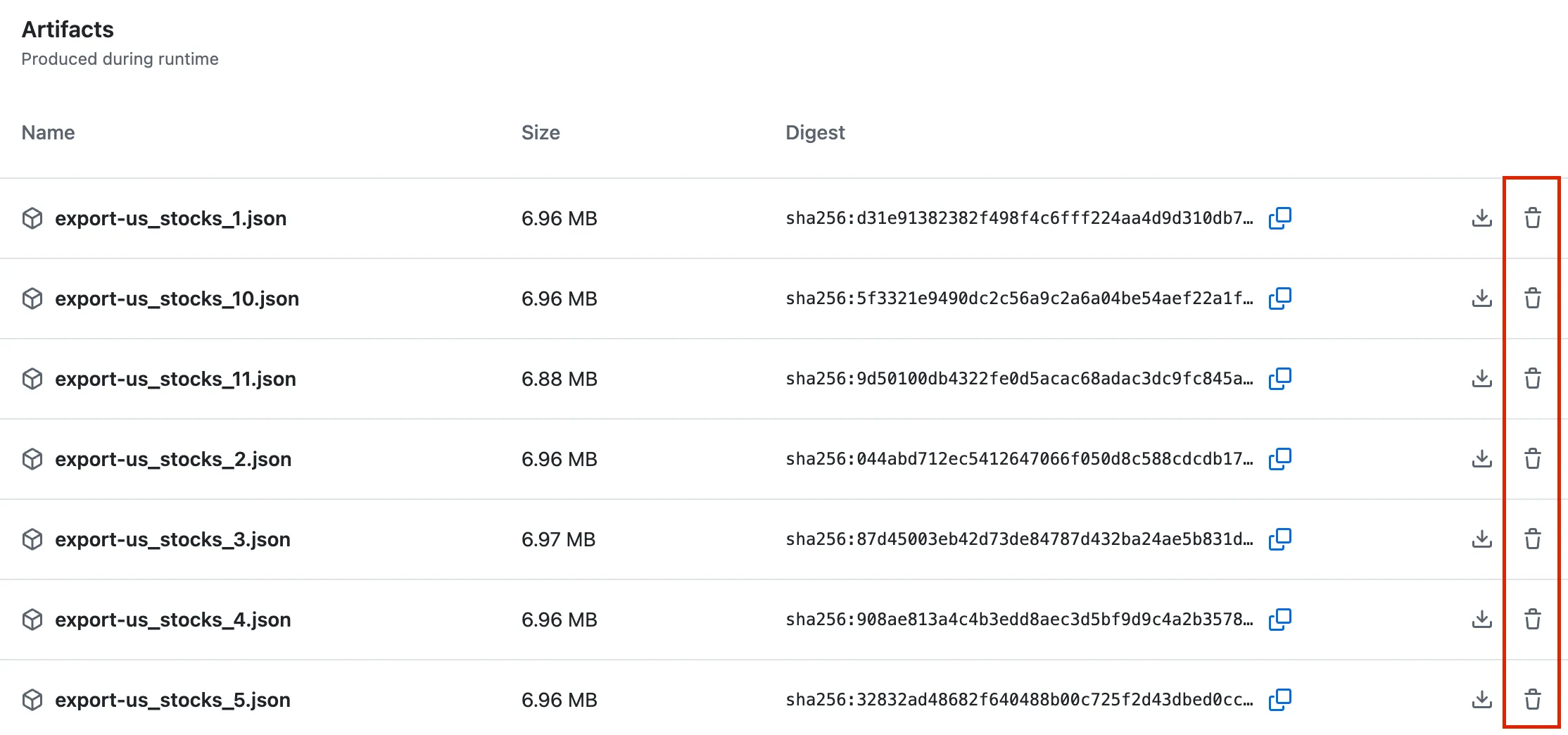This screenshot has height=735, width=1568.
Task: Download export-us_stocks_5.json artifact
Action: 1481,700
